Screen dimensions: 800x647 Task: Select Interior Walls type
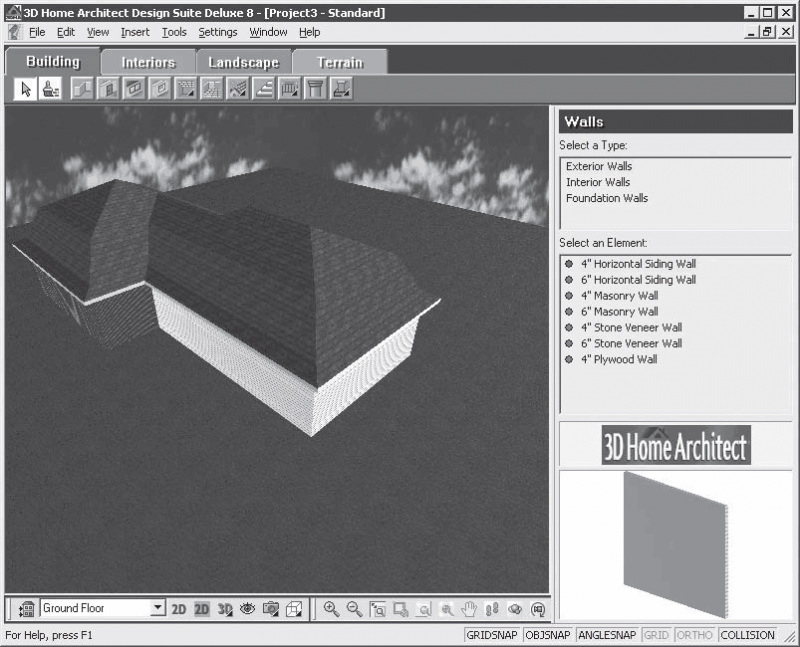pos(598,182)
